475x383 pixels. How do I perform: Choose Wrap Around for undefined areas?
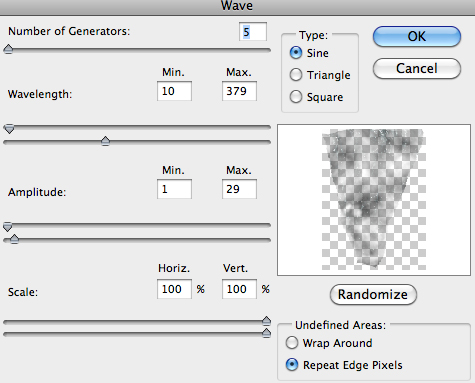(292, 343)
